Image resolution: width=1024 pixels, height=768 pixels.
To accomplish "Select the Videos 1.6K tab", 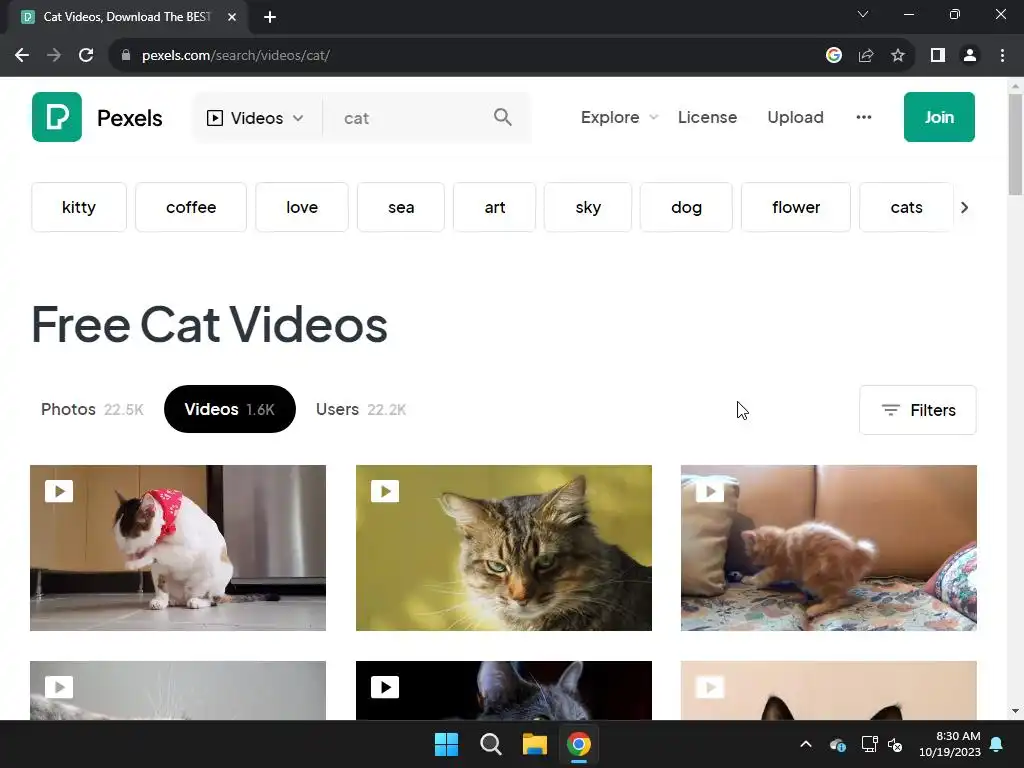I will pos(230,409).
